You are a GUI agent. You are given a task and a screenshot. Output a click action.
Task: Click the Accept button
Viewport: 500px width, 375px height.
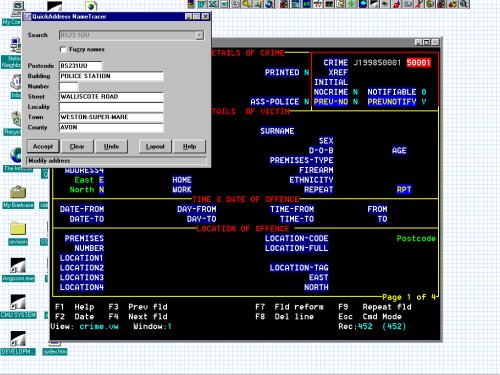coord(43,146)
